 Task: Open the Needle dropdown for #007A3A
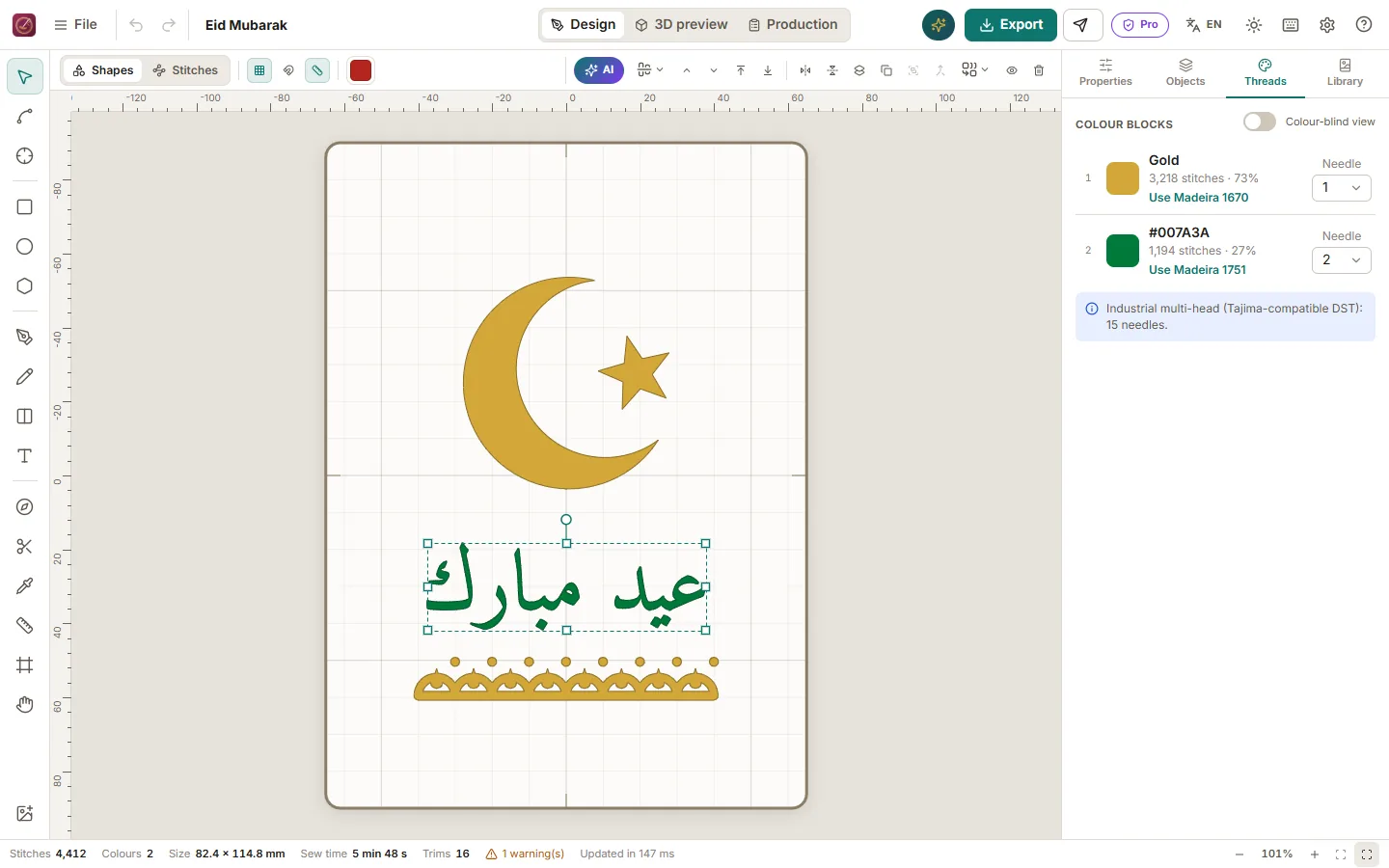1342,260
